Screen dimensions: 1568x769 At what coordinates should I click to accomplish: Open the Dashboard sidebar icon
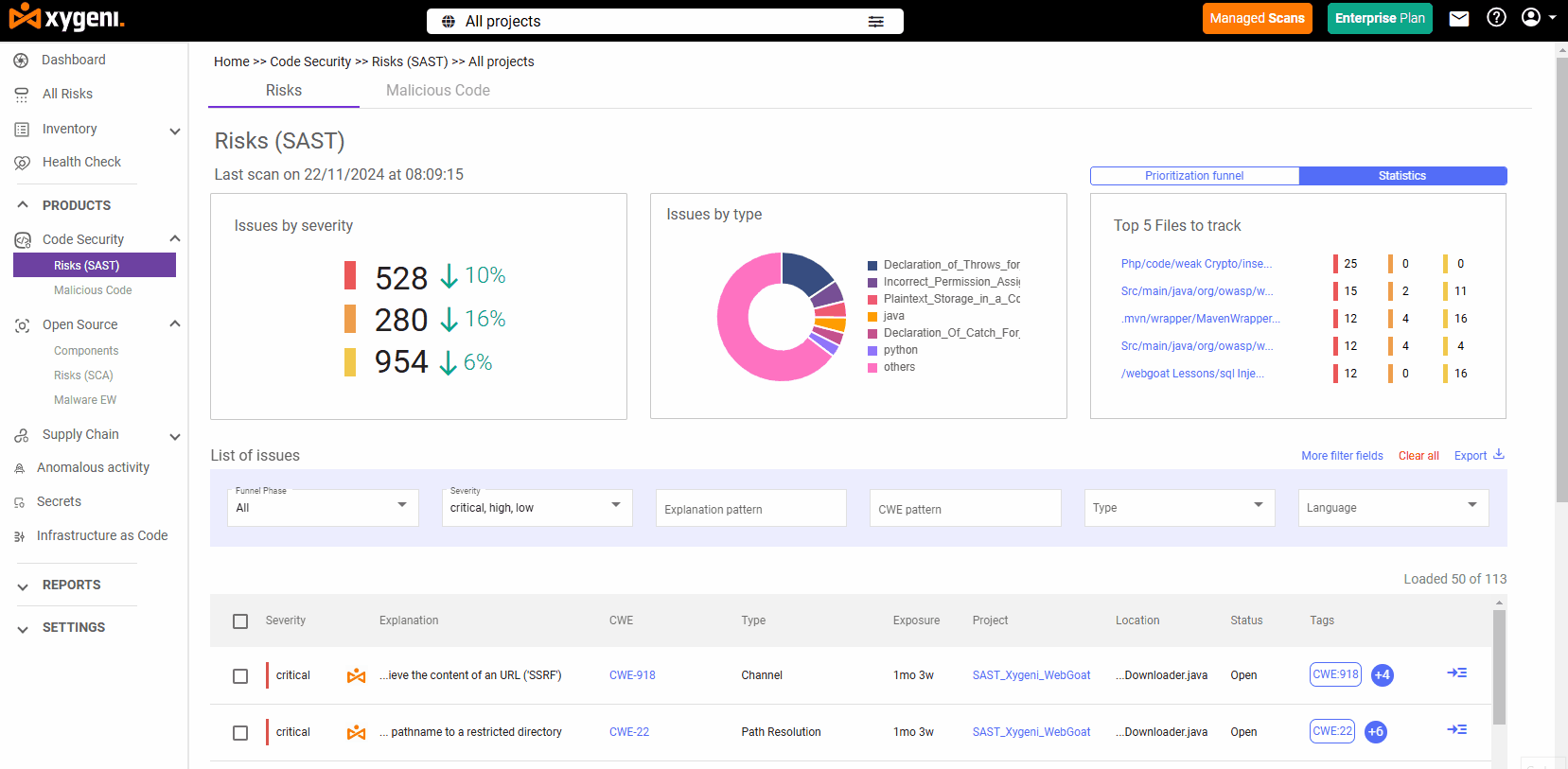[21, 61]
